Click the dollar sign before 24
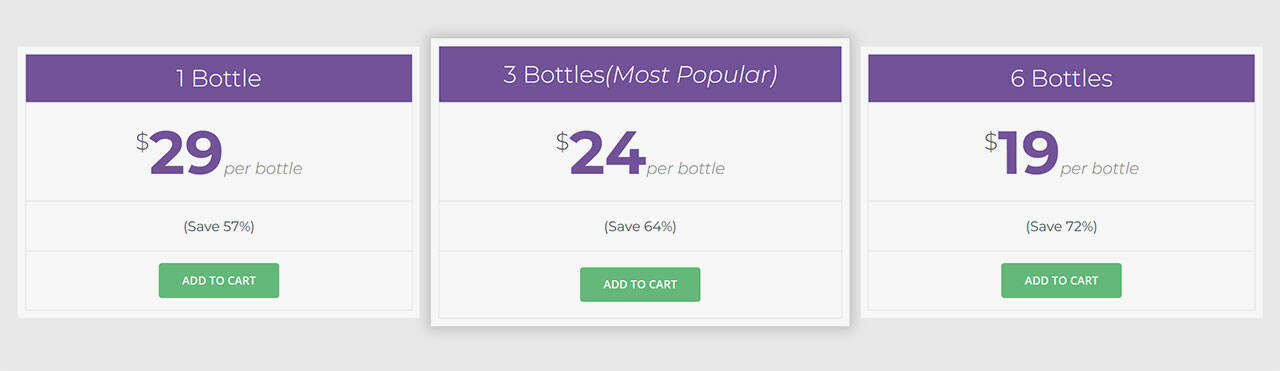1280x371 pixels. point(562,142)
